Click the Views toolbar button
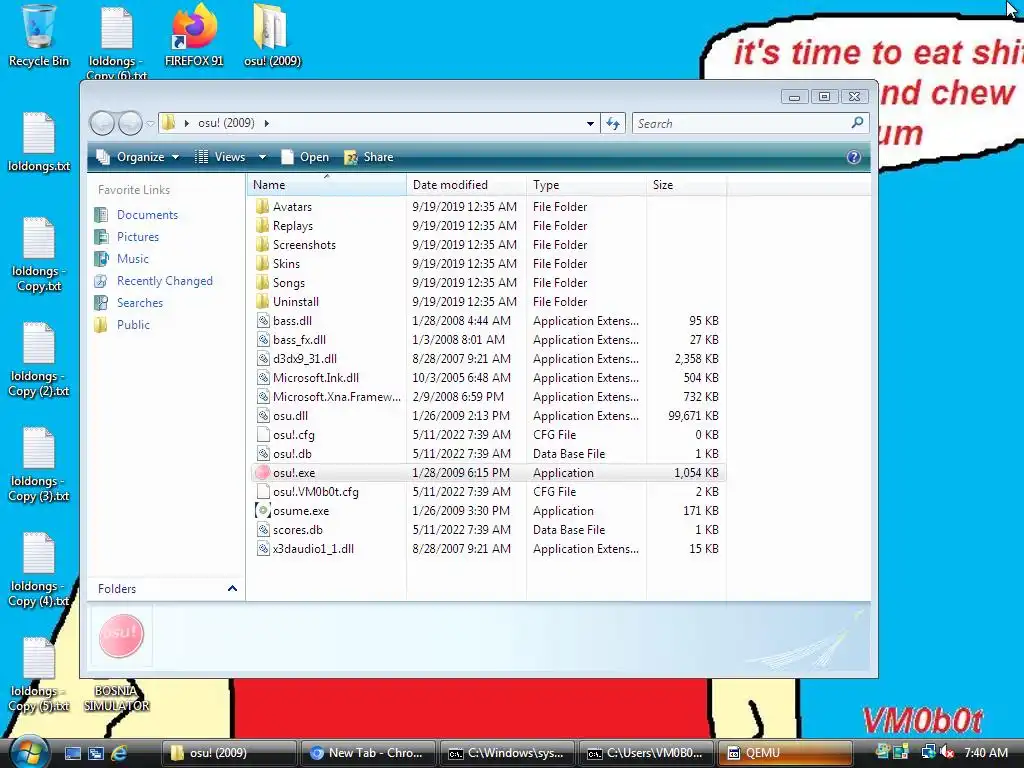 (221, 157)
